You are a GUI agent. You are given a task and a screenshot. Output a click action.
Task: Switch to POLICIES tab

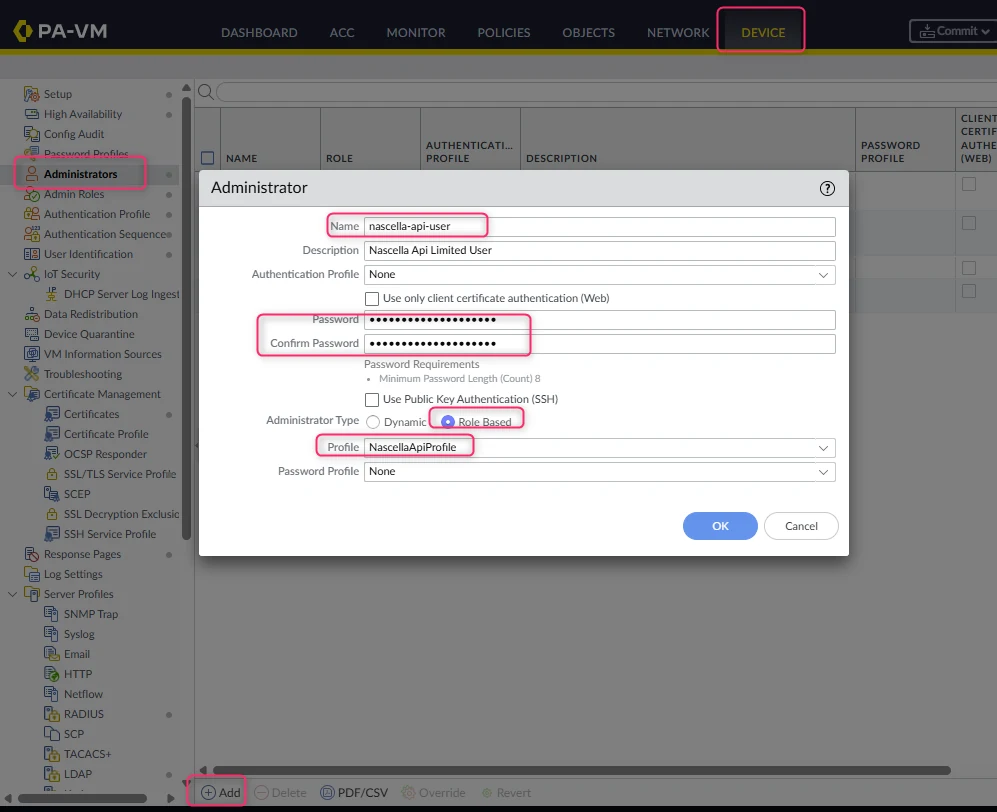coord(504,32)
